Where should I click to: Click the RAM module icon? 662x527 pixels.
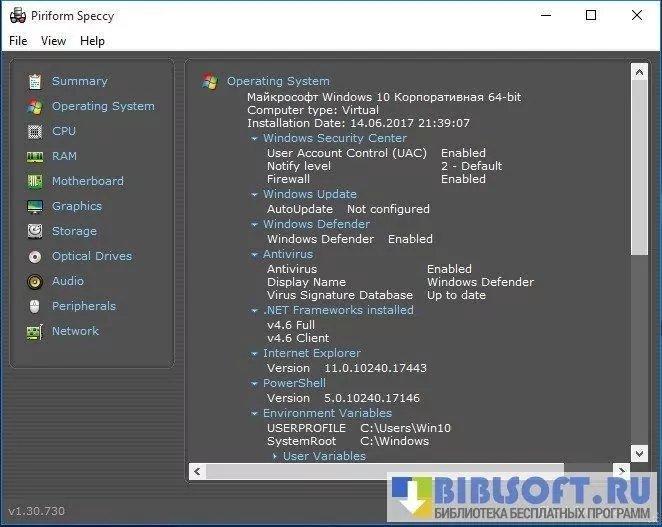(x=35, y=156)
